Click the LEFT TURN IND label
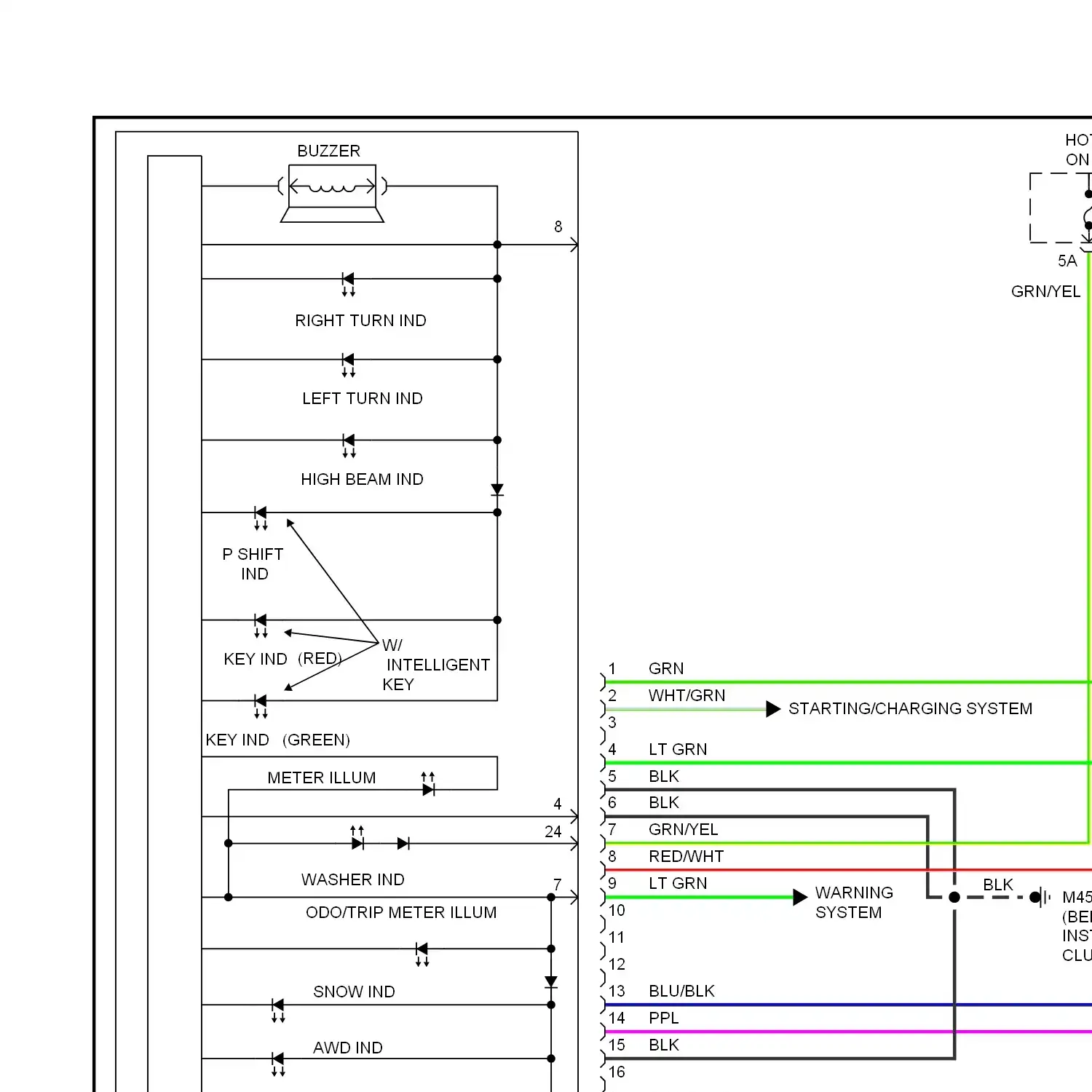The width and height of the screenshot is (1092, 1092). tap(363, 398)
